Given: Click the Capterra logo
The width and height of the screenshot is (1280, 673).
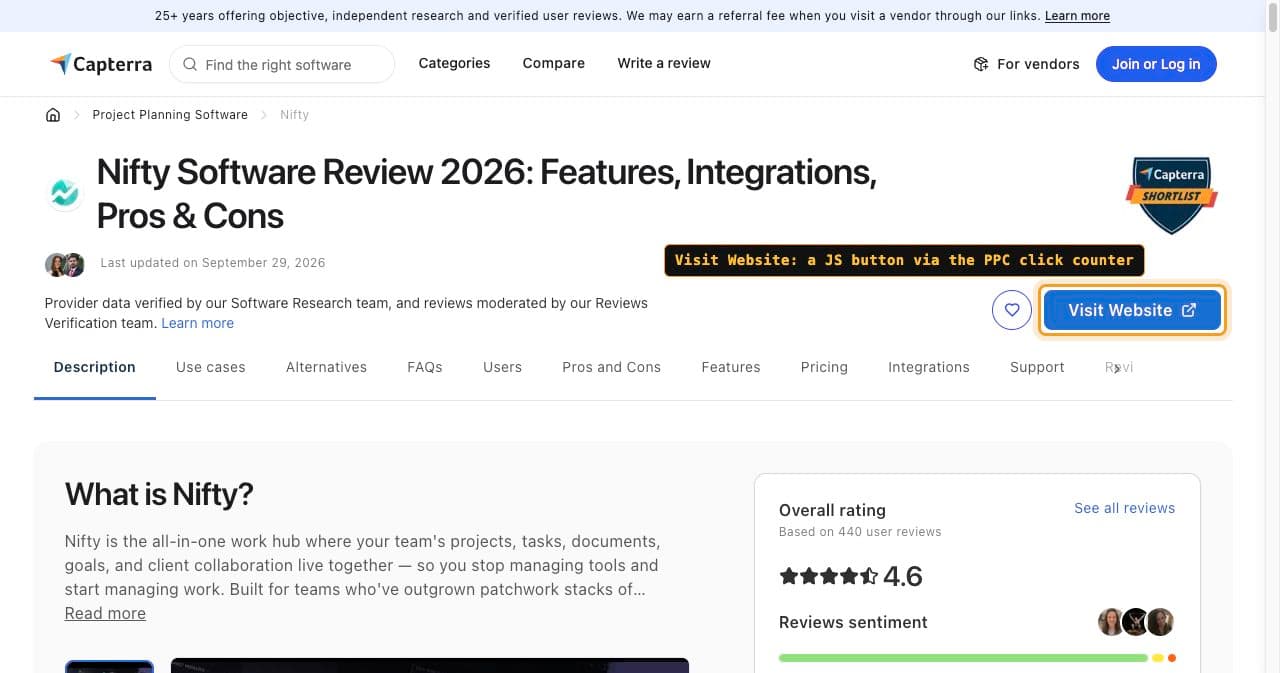Looking at the screenshot, I should coord(101,64).
